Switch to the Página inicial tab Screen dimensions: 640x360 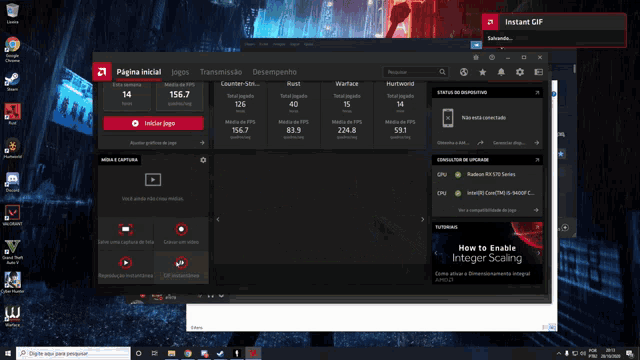(x=139, y=72)
